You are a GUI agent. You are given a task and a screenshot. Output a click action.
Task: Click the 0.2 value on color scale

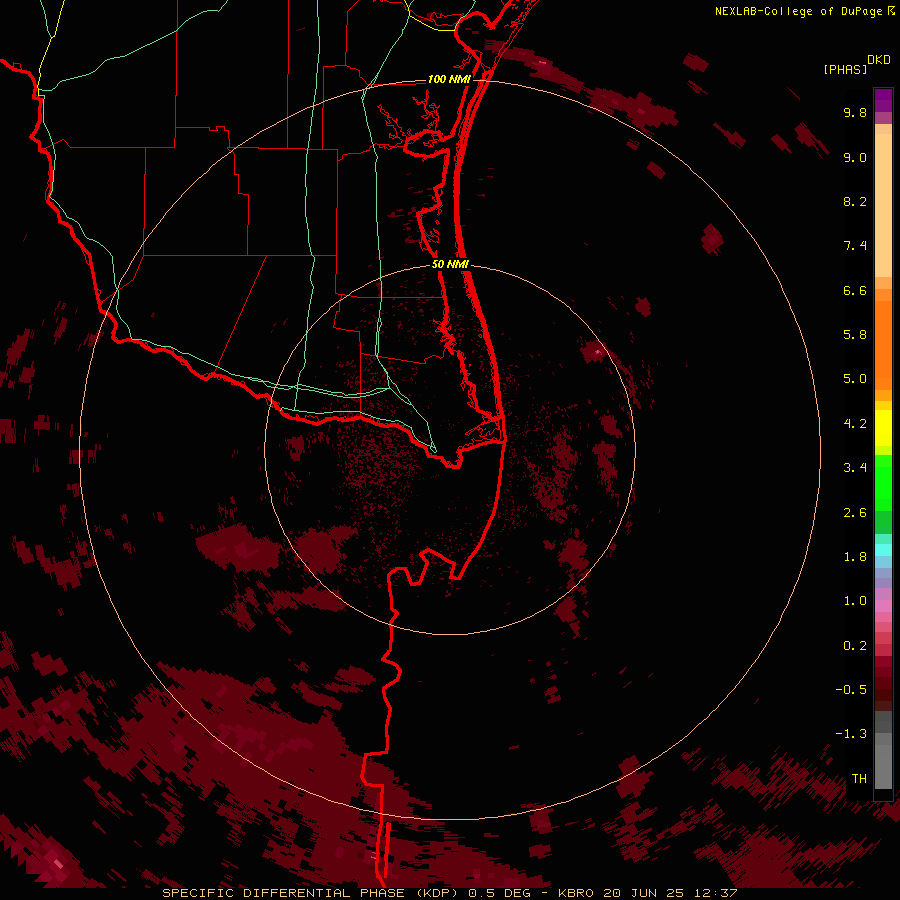pyautogui.click(x=855, y=646)
